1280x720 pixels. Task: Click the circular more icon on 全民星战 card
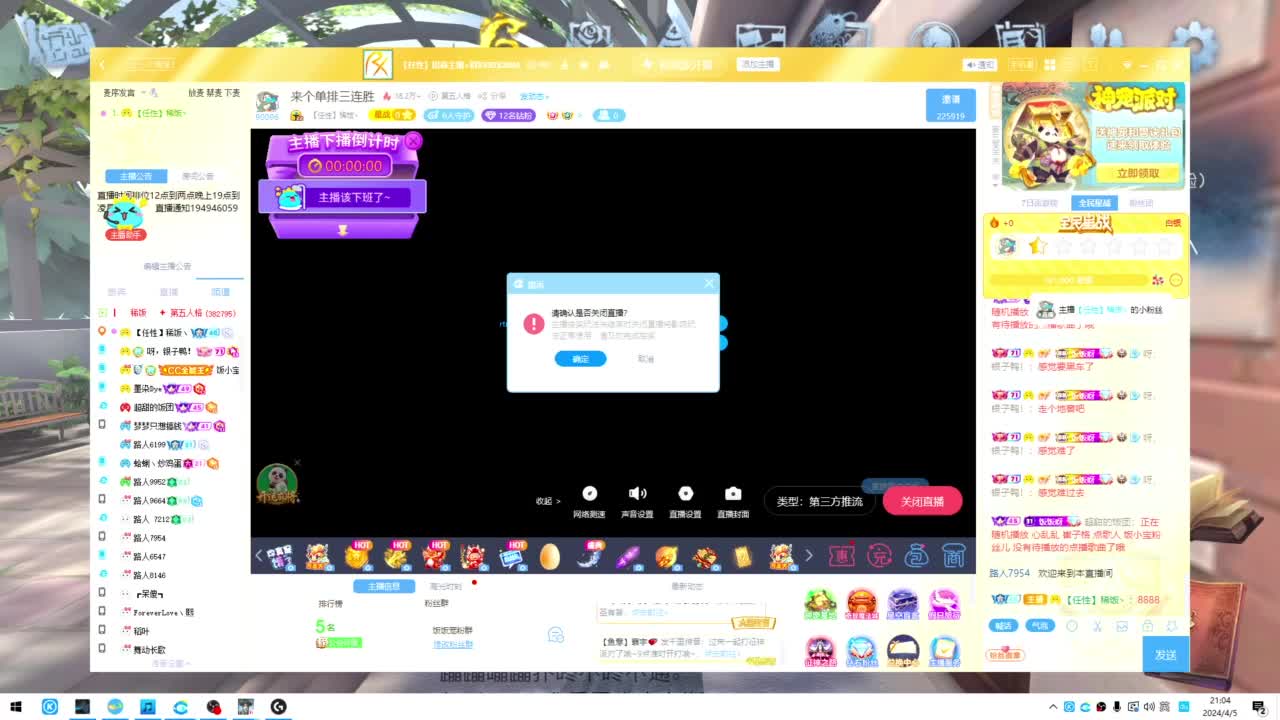[x=1176, y=280]
